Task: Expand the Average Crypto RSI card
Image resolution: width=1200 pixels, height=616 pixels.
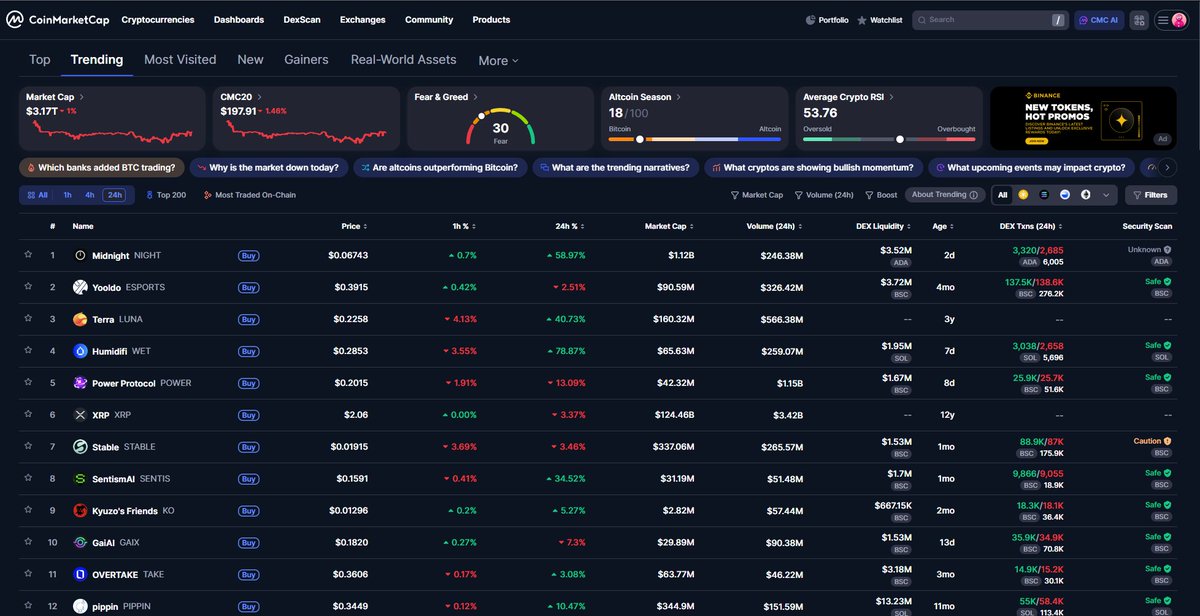Action: point(893,97)
